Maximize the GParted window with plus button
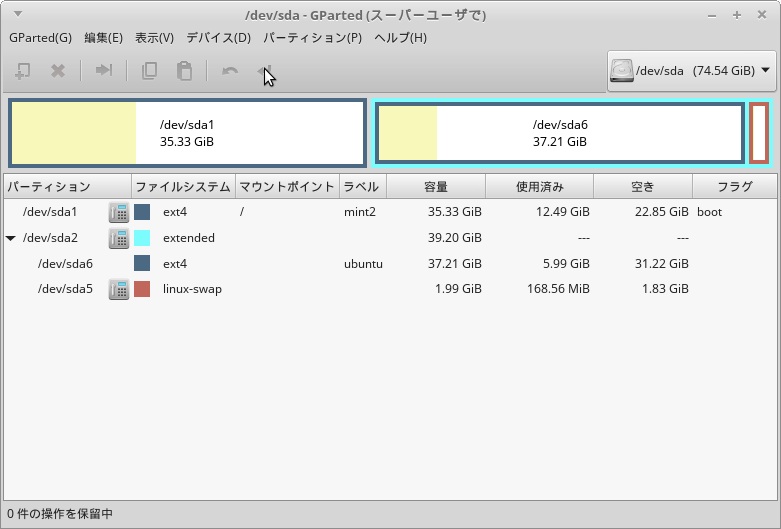The width and height of the screenshot is (781, 529). (x=737, y=15)
